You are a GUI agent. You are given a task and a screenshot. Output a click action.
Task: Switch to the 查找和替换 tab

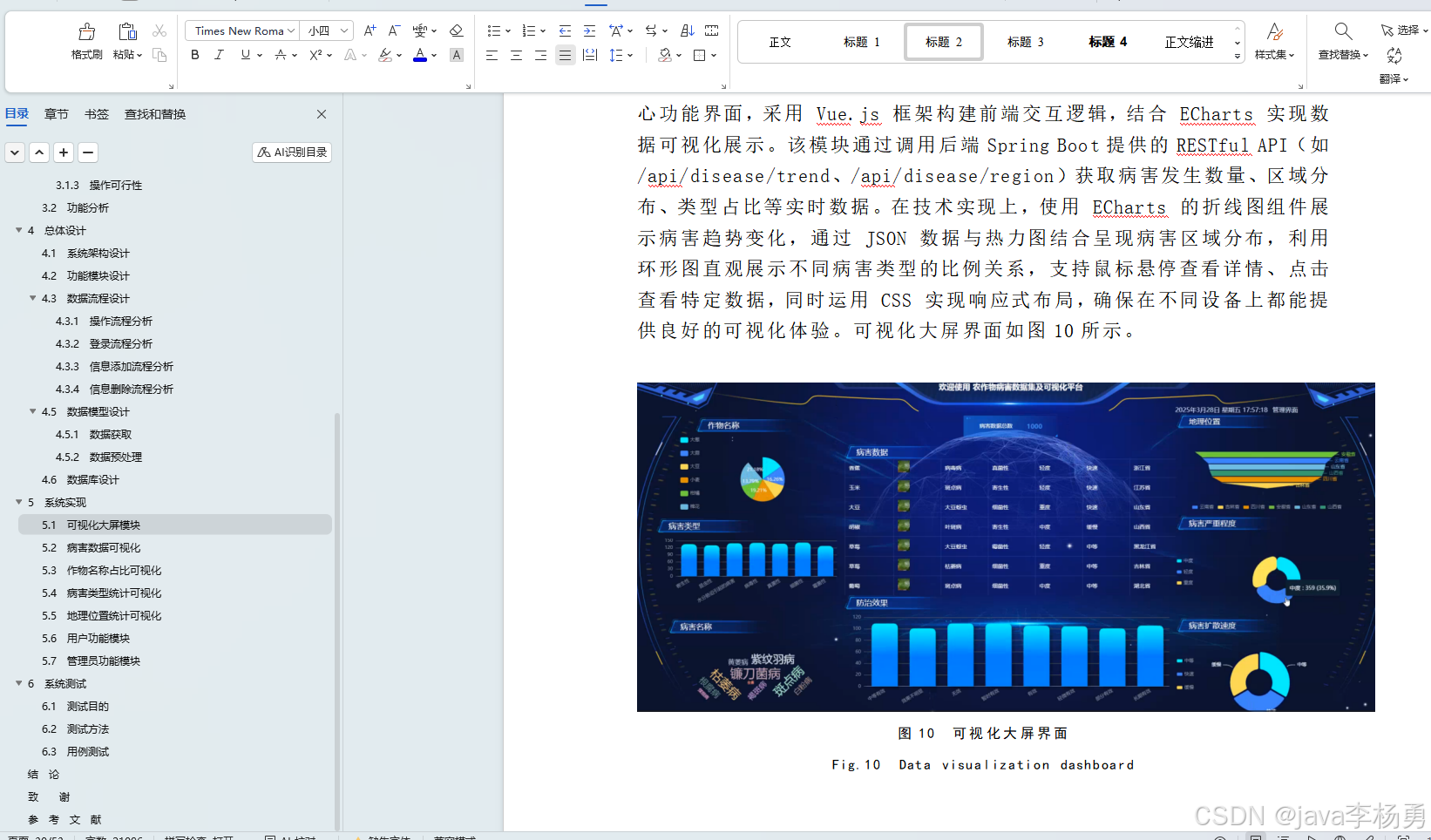coord(155,114)
